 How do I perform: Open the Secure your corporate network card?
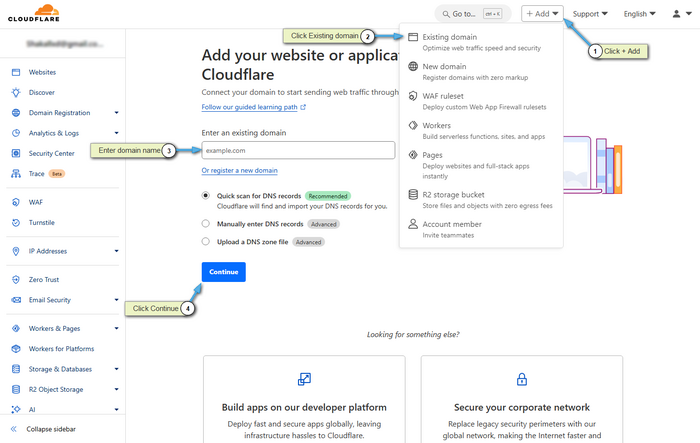521,399
